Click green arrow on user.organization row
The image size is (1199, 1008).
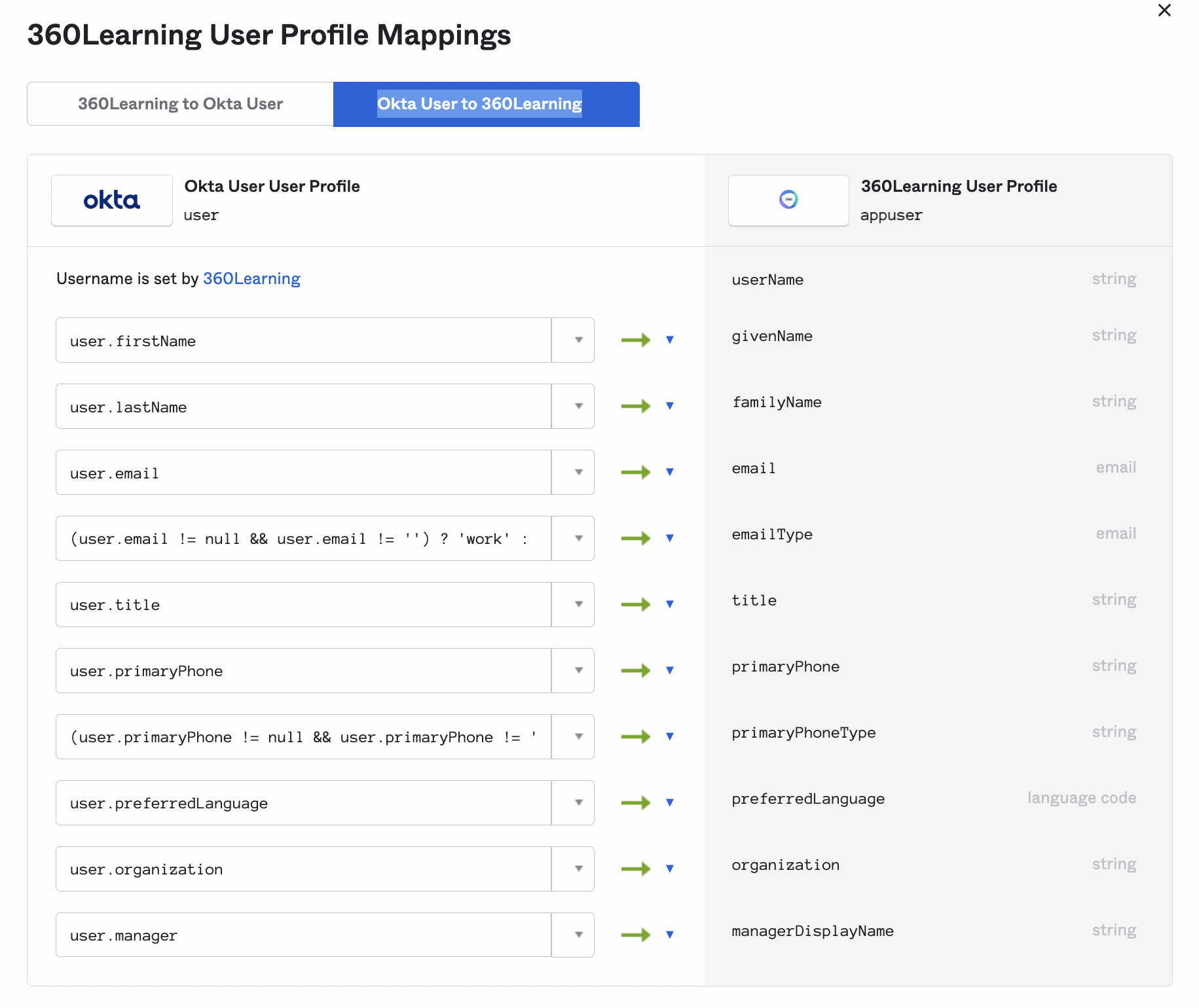click(636, 869)
